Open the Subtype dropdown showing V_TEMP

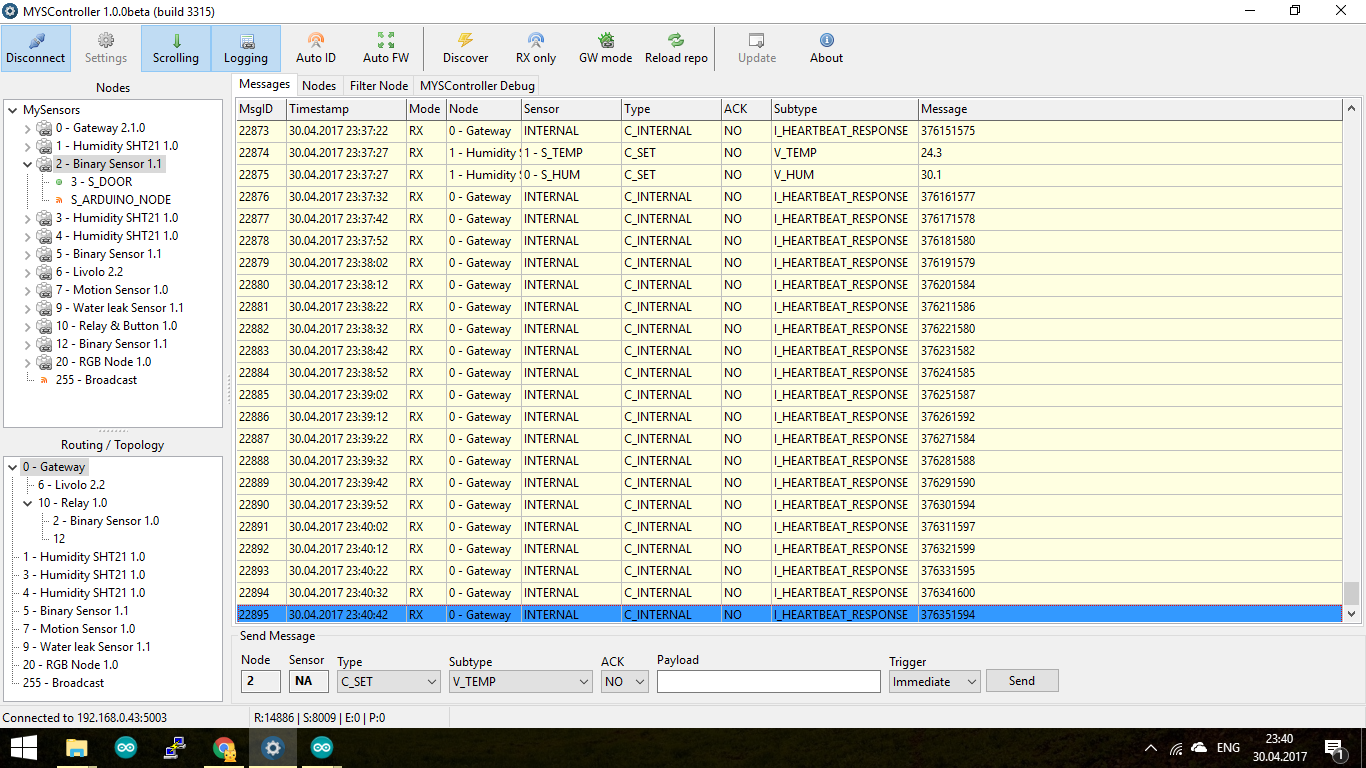(x=520, y=681)
